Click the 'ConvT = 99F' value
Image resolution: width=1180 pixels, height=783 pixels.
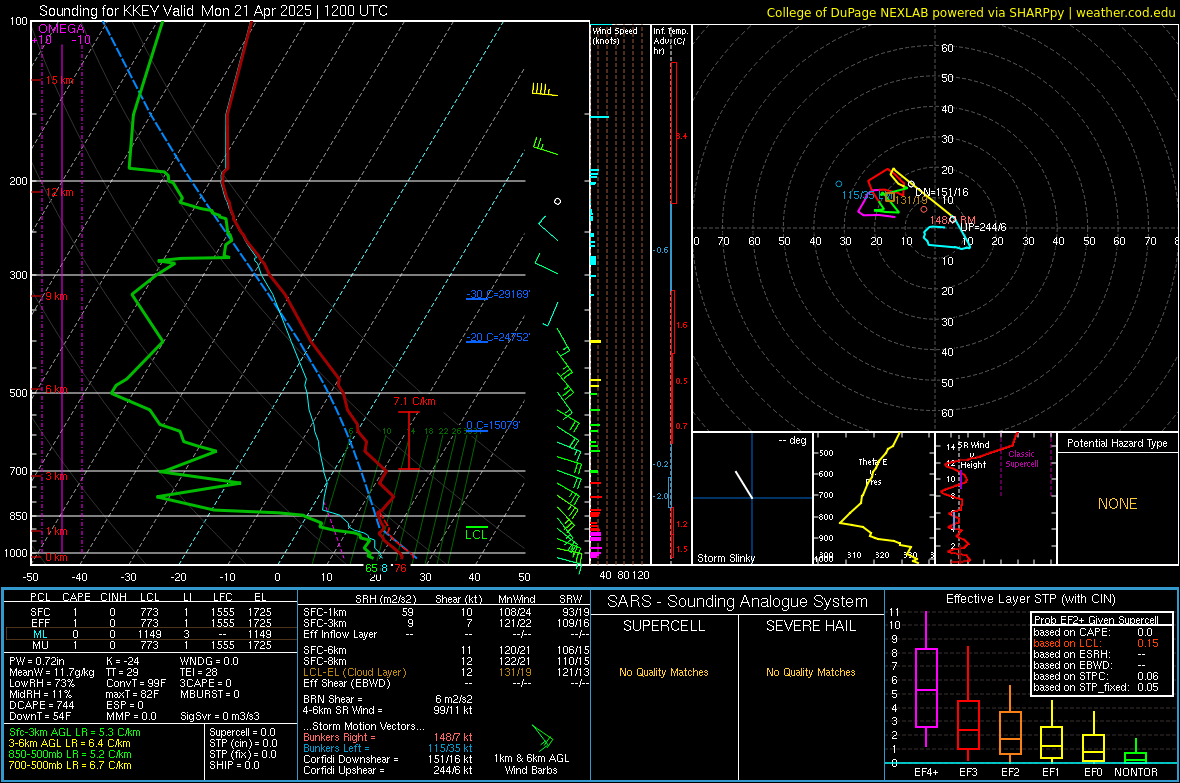pos(136,683)
